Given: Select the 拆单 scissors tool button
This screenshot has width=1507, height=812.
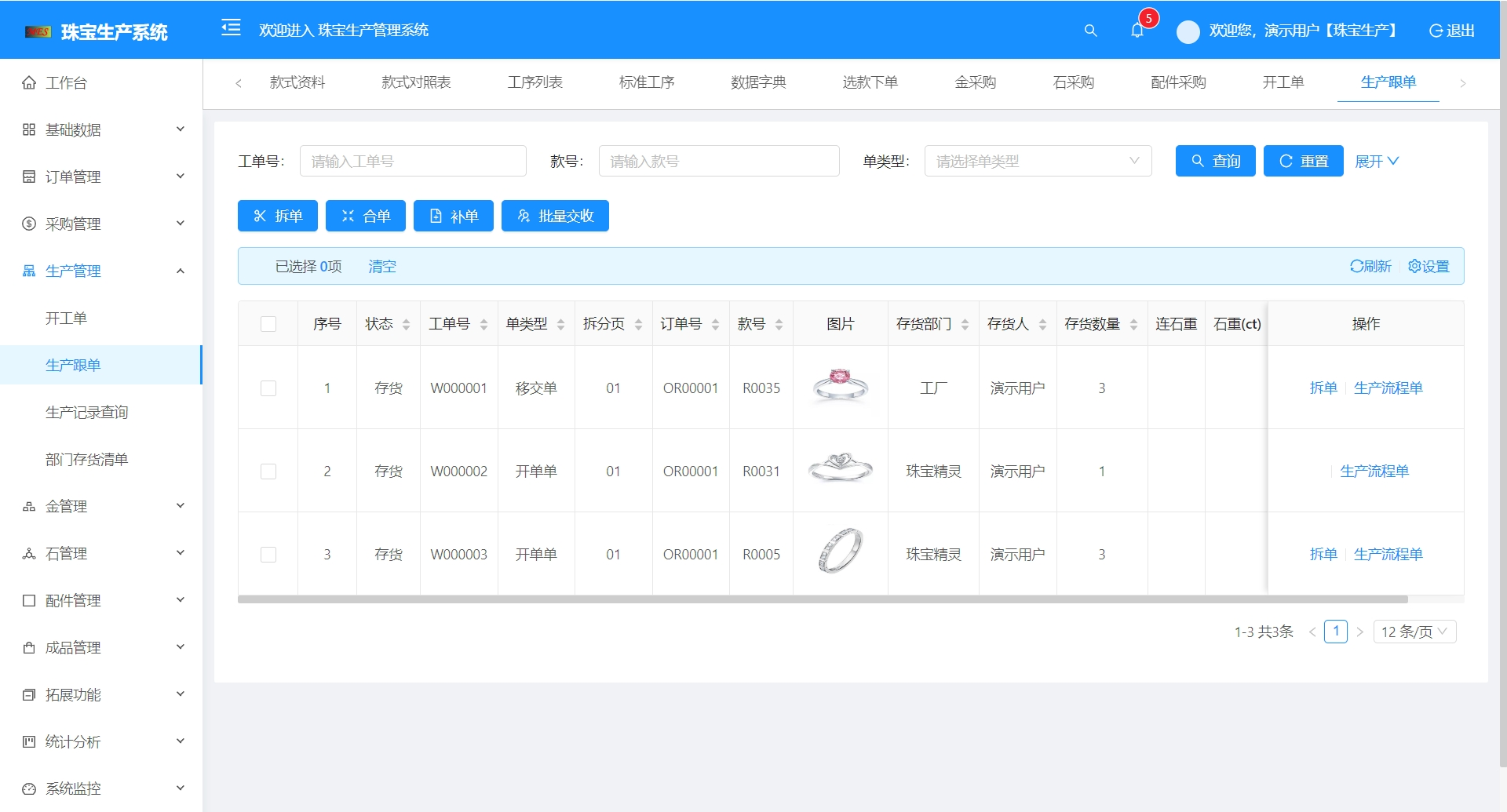Looking at the screenshot, I should [277, 216].
